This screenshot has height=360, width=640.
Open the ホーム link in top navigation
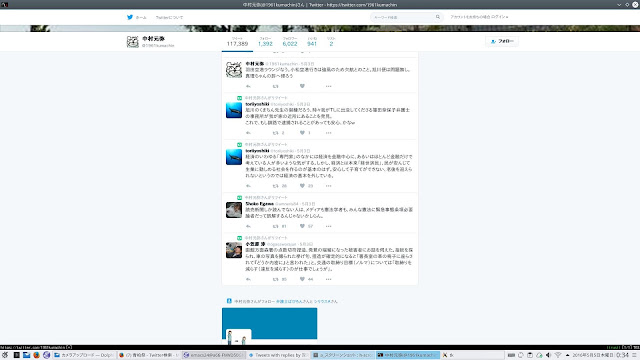[x=141, y=18]
